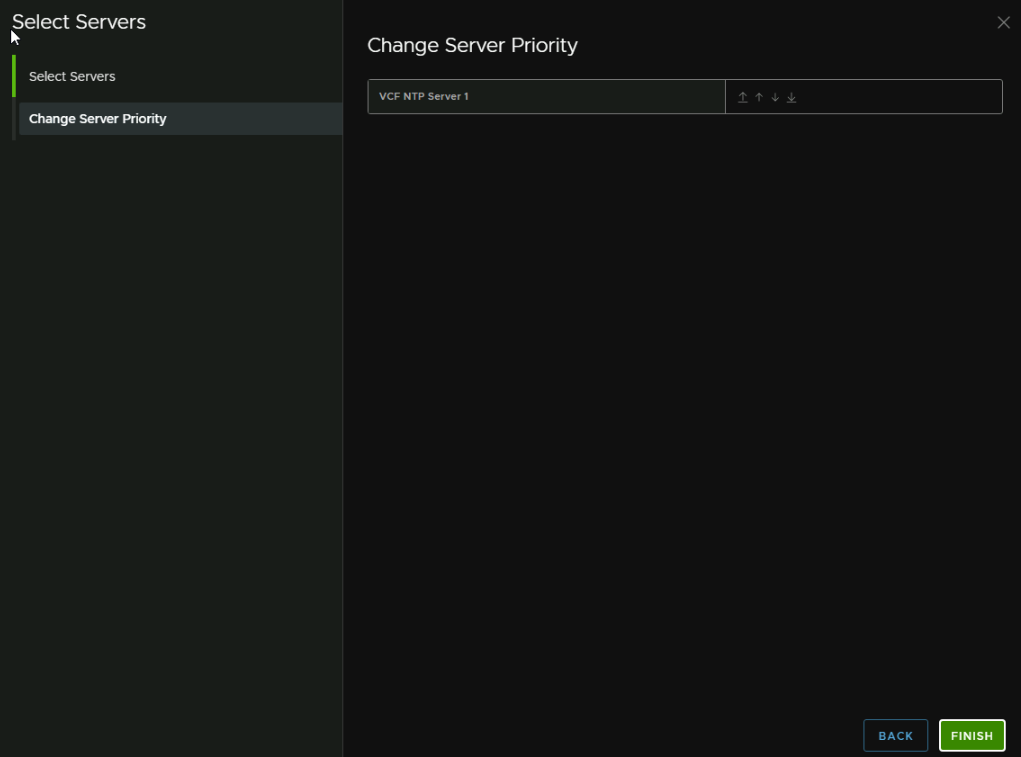Move VCF NTP Server 1 to bottom

tap(791, 97)
